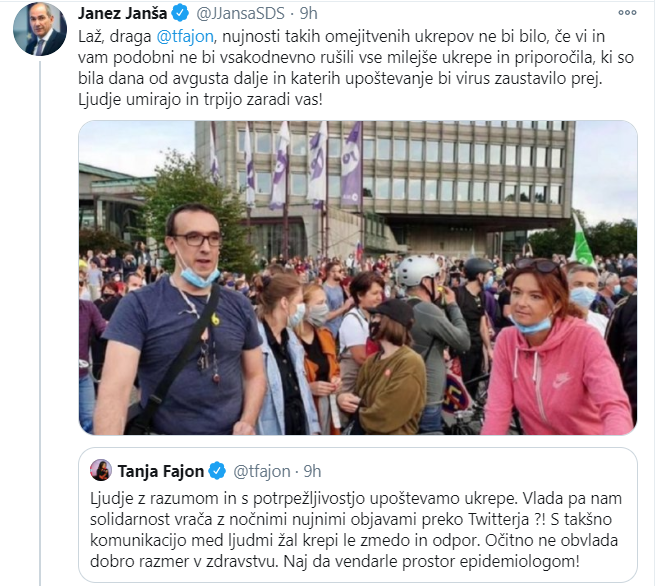Open the @JJansaSDS handle link
The image size is (655, 586).
tap(240, 13)
